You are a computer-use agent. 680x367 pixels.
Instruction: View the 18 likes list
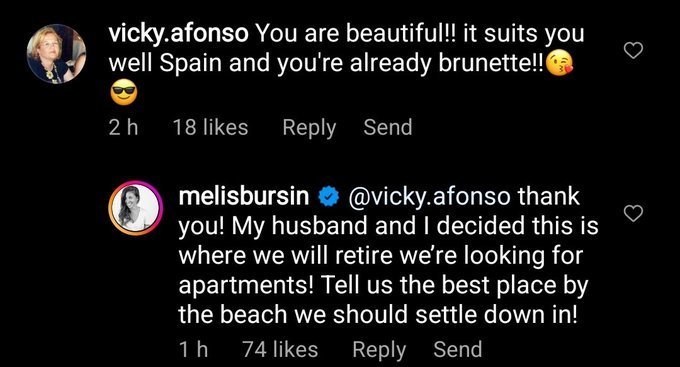[x=210, y=128]
